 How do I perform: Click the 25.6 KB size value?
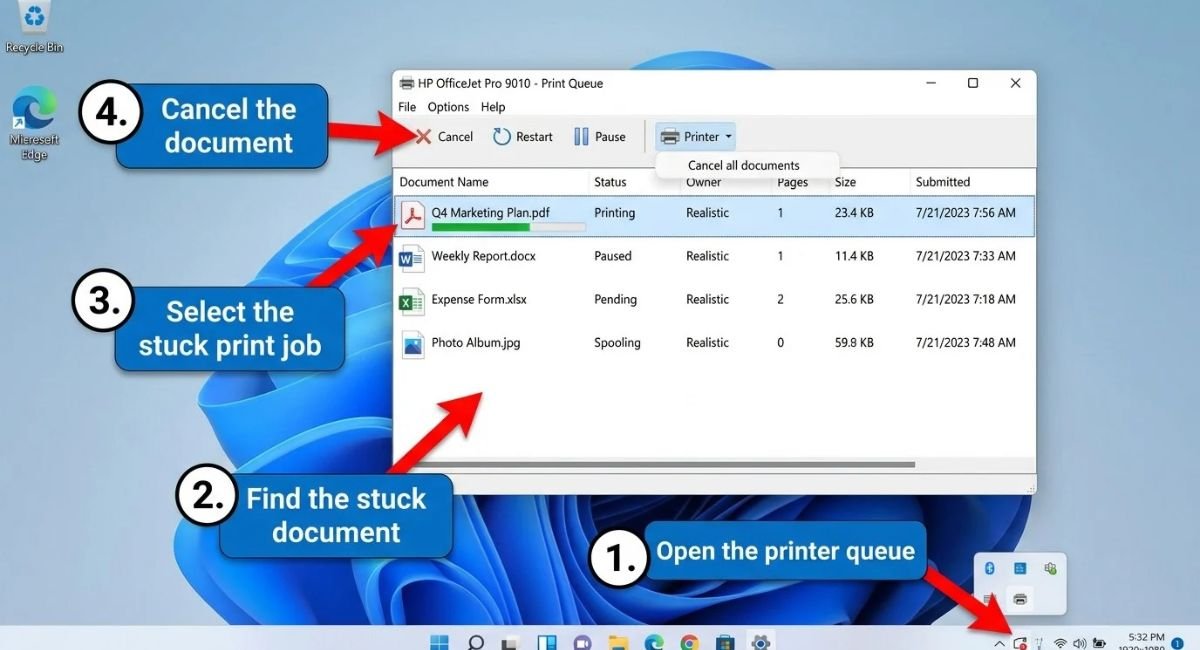click(x=854, y=299)
